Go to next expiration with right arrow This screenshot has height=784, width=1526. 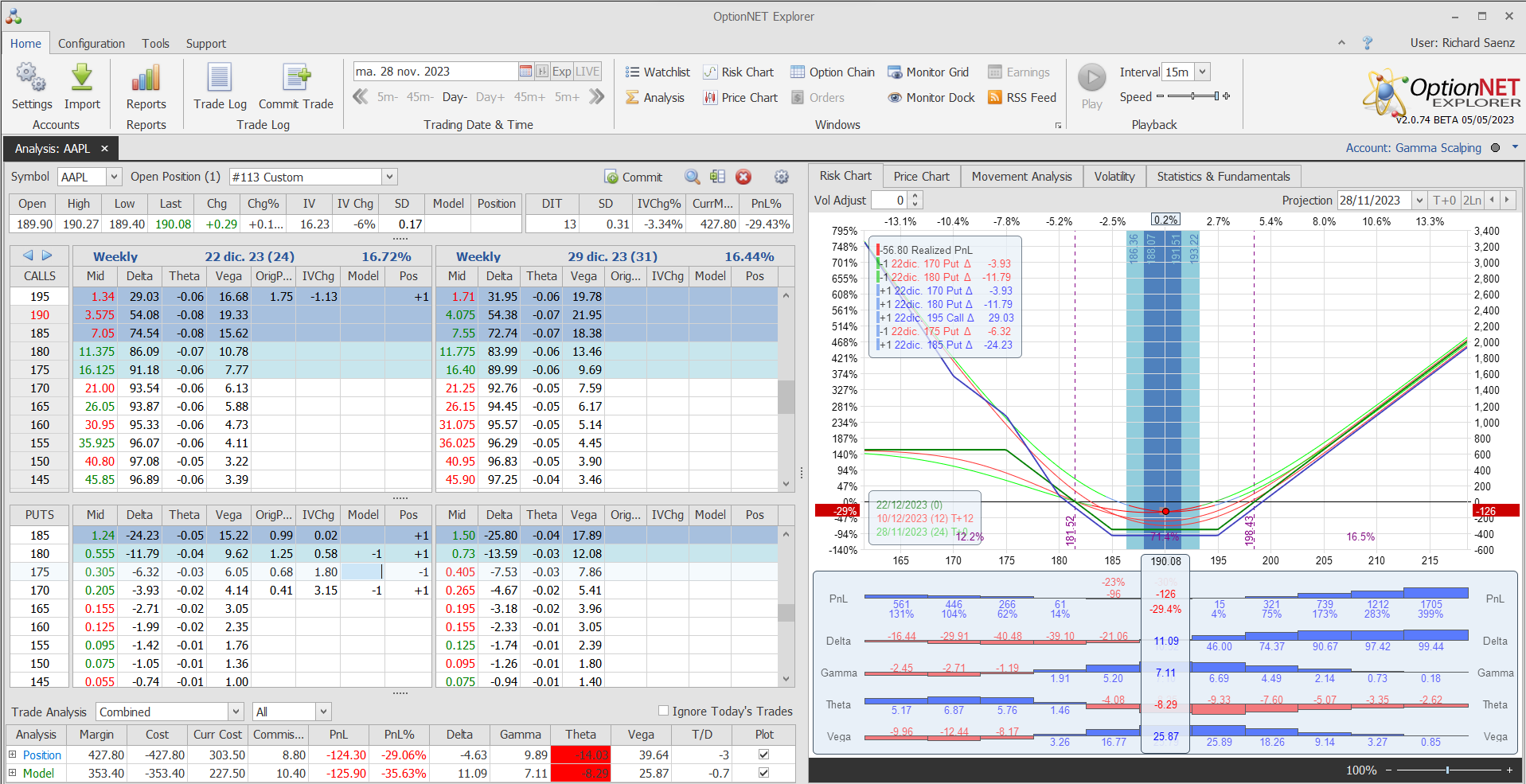pos(47,255)
